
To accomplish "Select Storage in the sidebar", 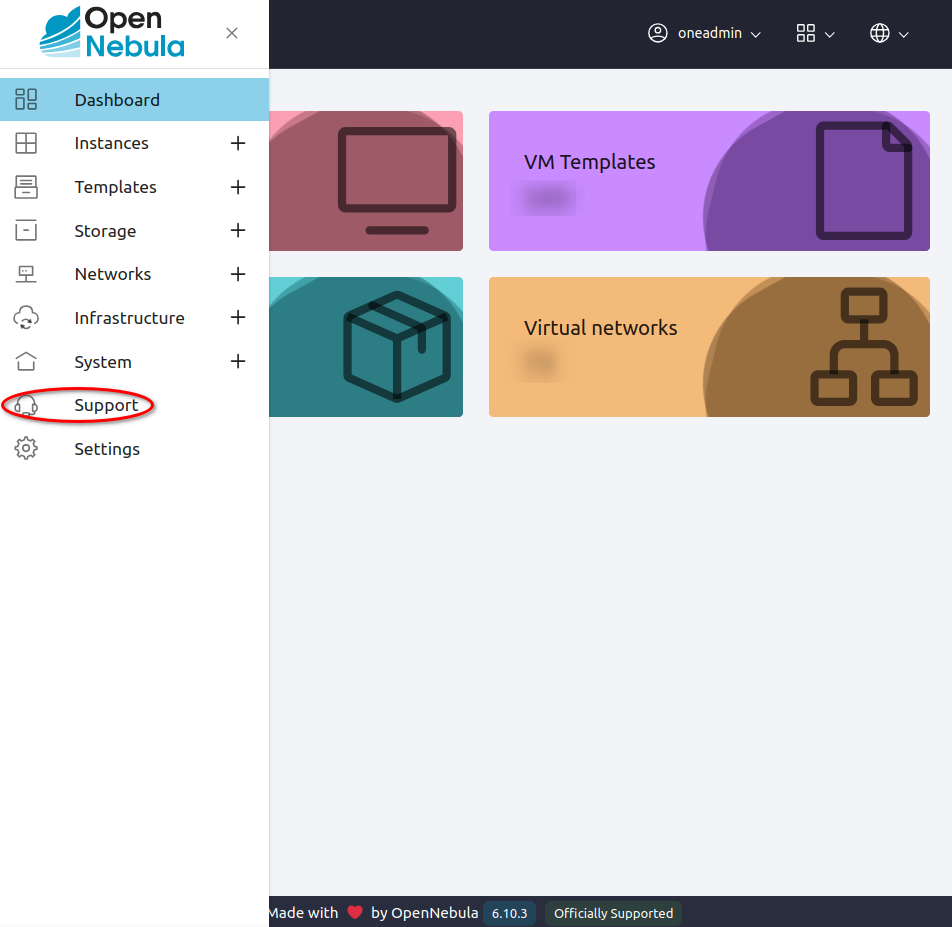I will (105, 231).
